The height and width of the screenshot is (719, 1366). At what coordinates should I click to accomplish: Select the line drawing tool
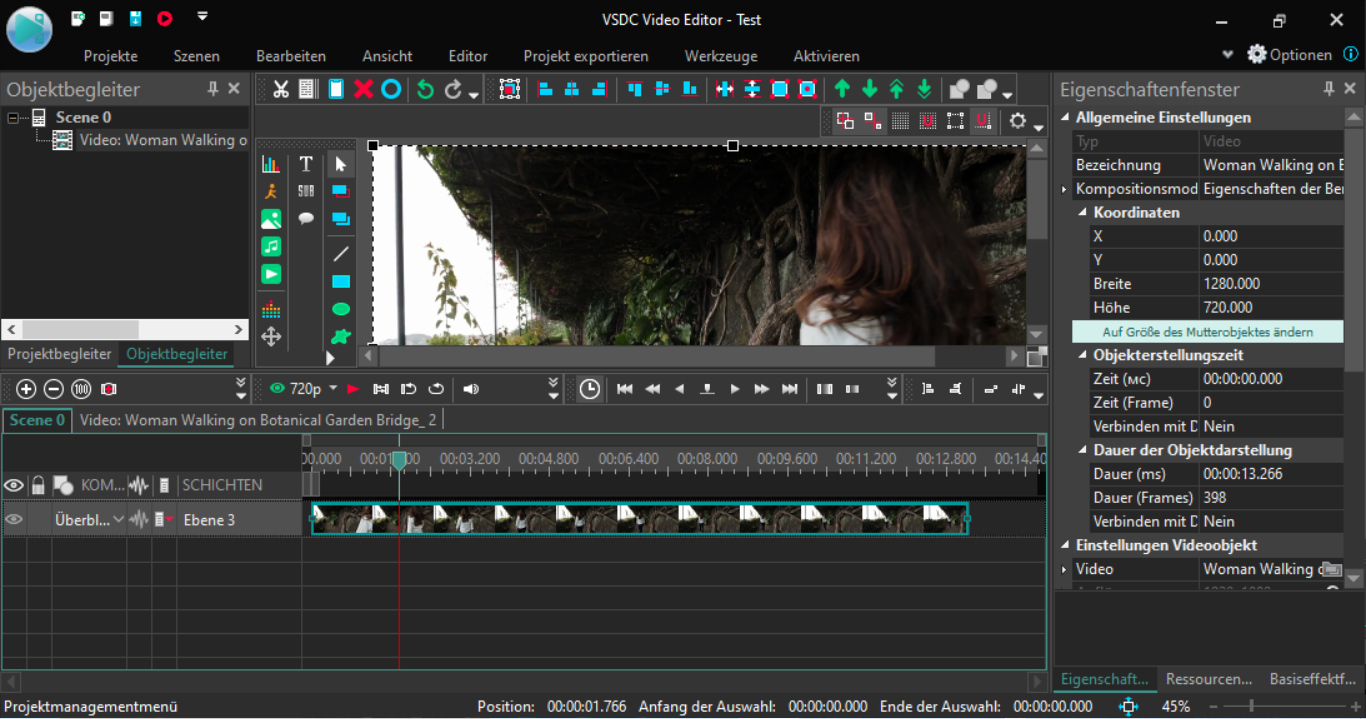(341, 254)
